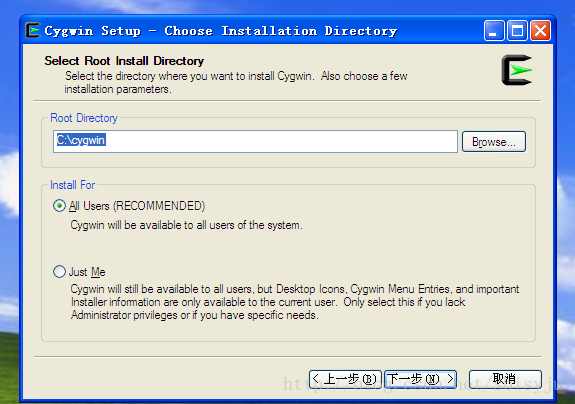The image size is (575, 404).
Task: Proceed with the 下一步(N) button
Action: (x=420, y=379)
